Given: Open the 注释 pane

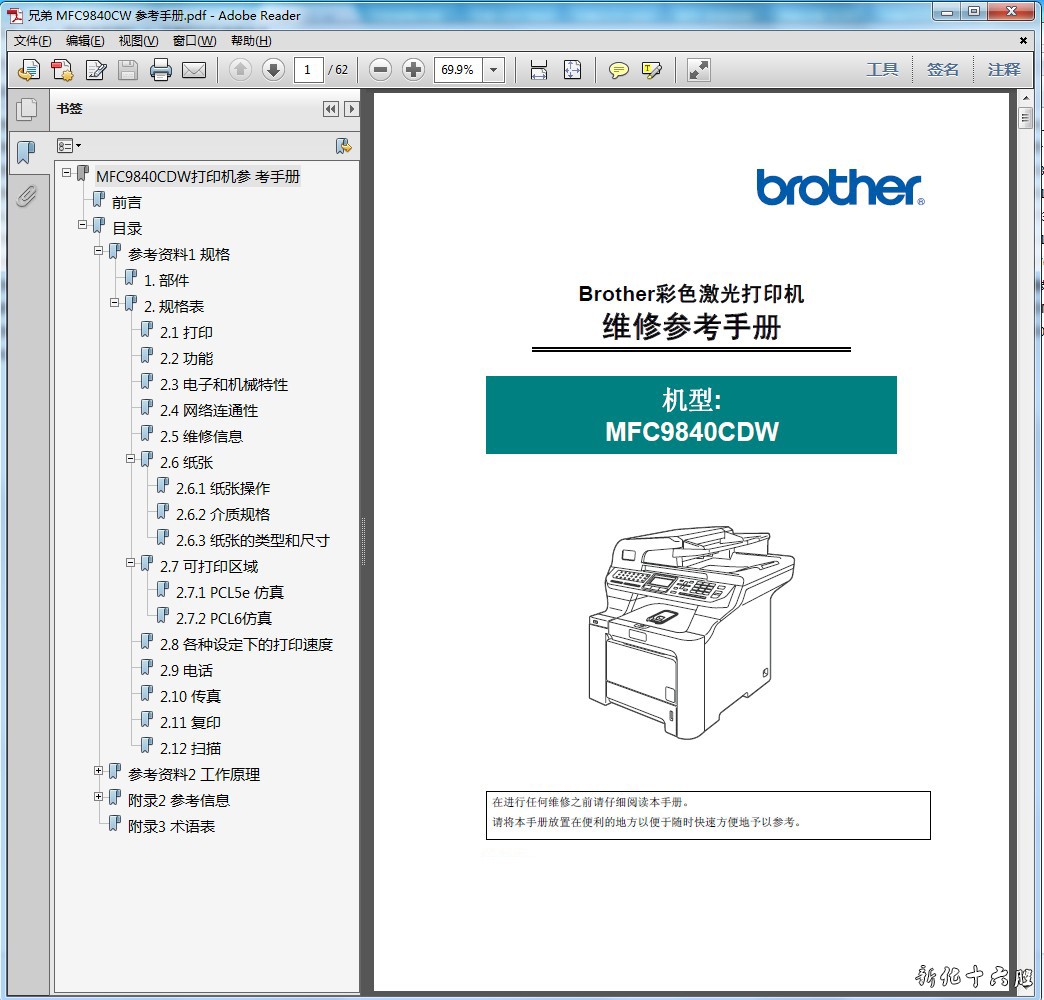Looking at the screenshot, I should click(1004, 70).
